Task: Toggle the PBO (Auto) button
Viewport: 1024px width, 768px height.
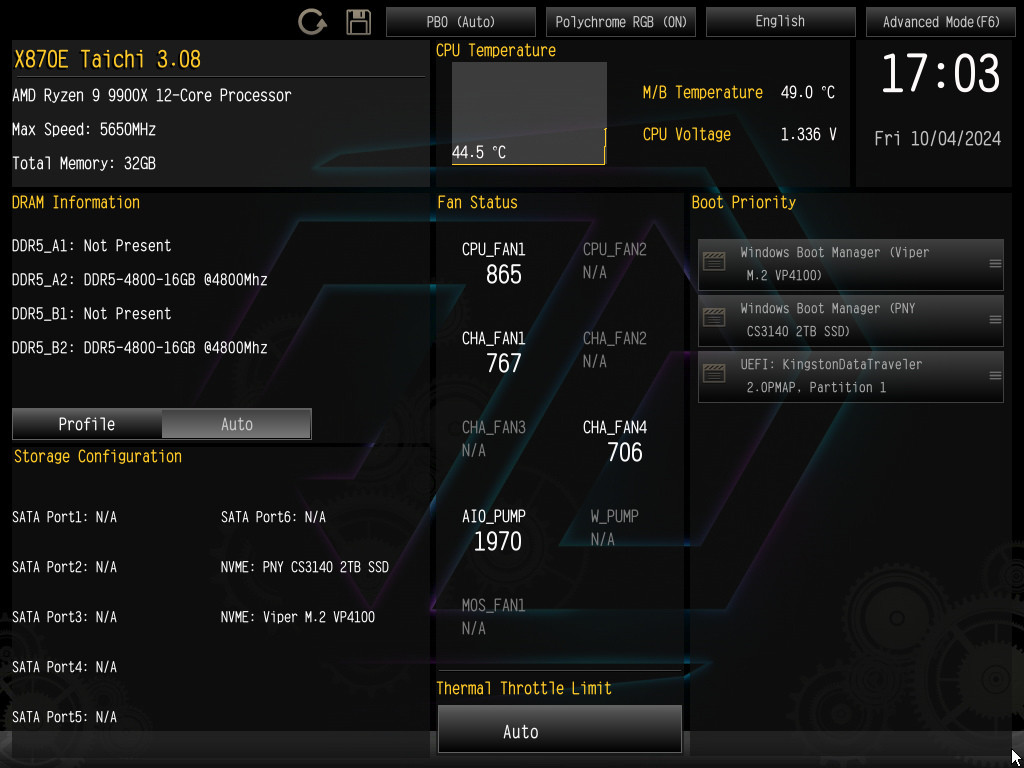Action: click(461, 22)
